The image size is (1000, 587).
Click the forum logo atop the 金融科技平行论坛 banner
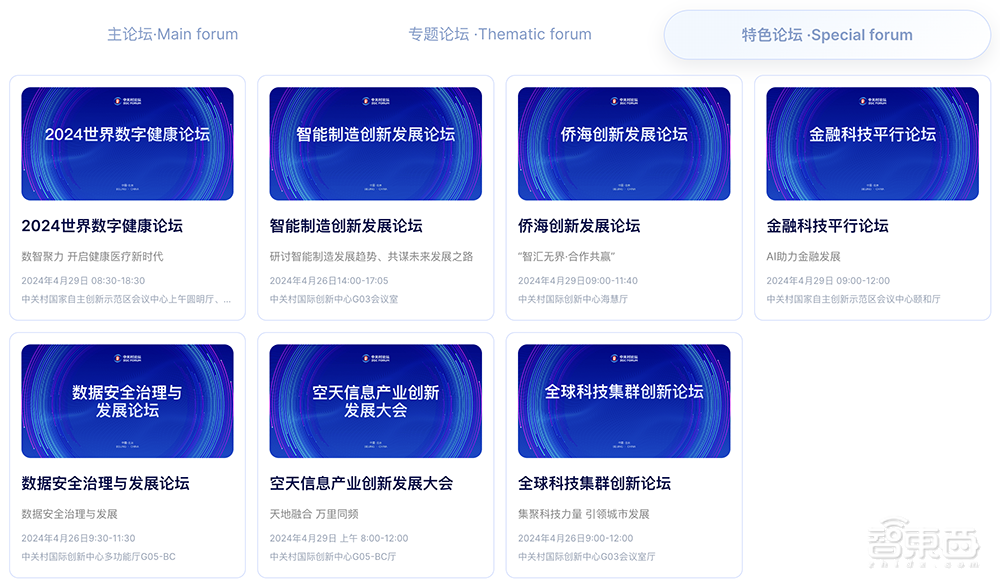pos(873,98)
